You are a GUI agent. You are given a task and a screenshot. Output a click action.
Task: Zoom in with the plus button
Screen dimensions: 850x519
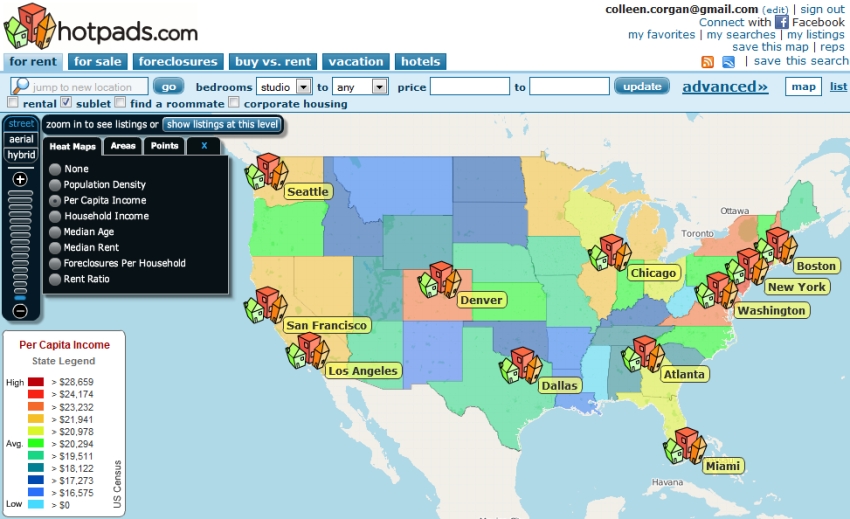[20, 179]
